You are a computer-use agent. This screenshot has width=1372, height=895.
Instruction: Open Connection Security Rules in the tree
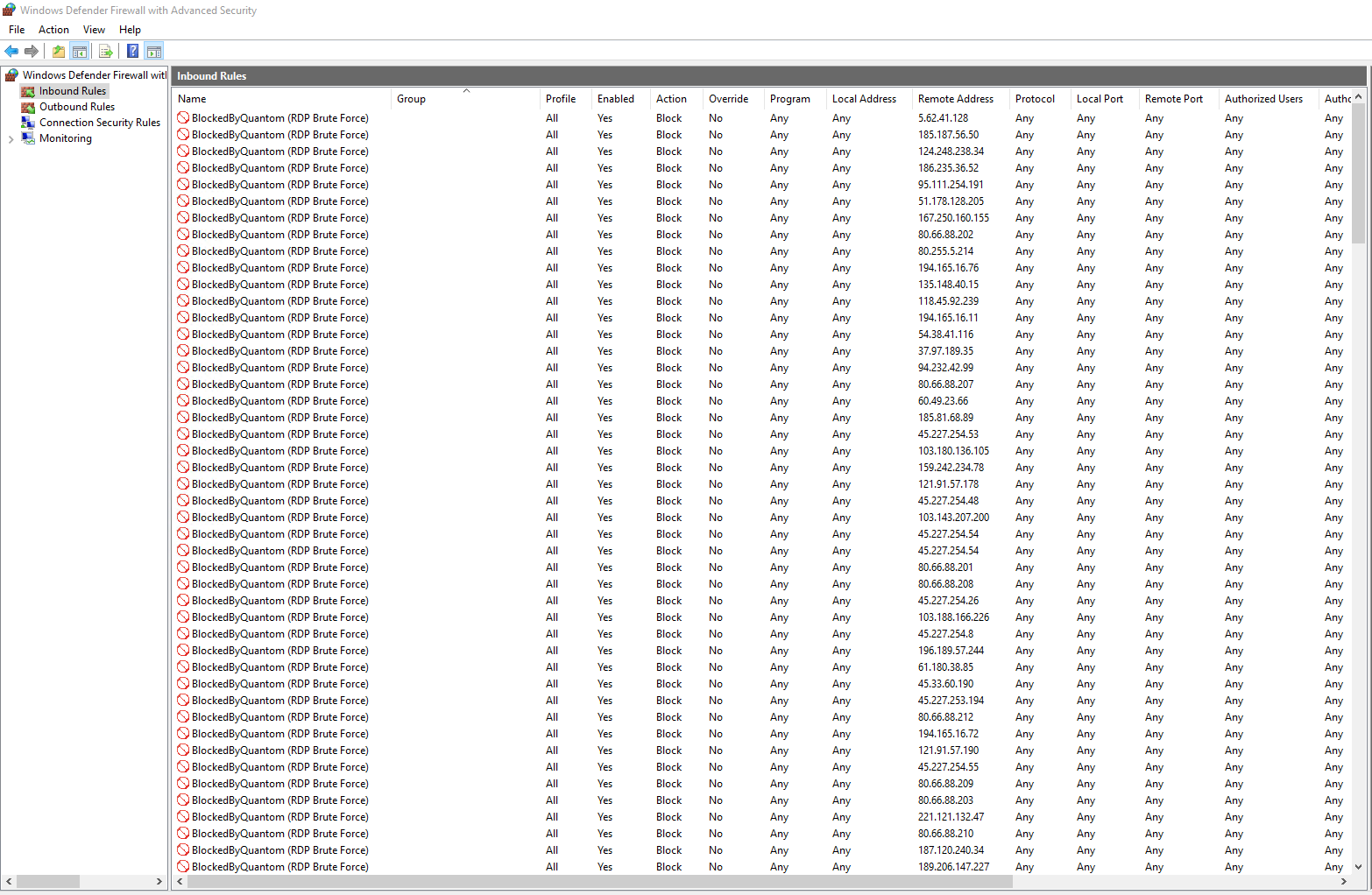pyautogui.click(x=100, y=123)
